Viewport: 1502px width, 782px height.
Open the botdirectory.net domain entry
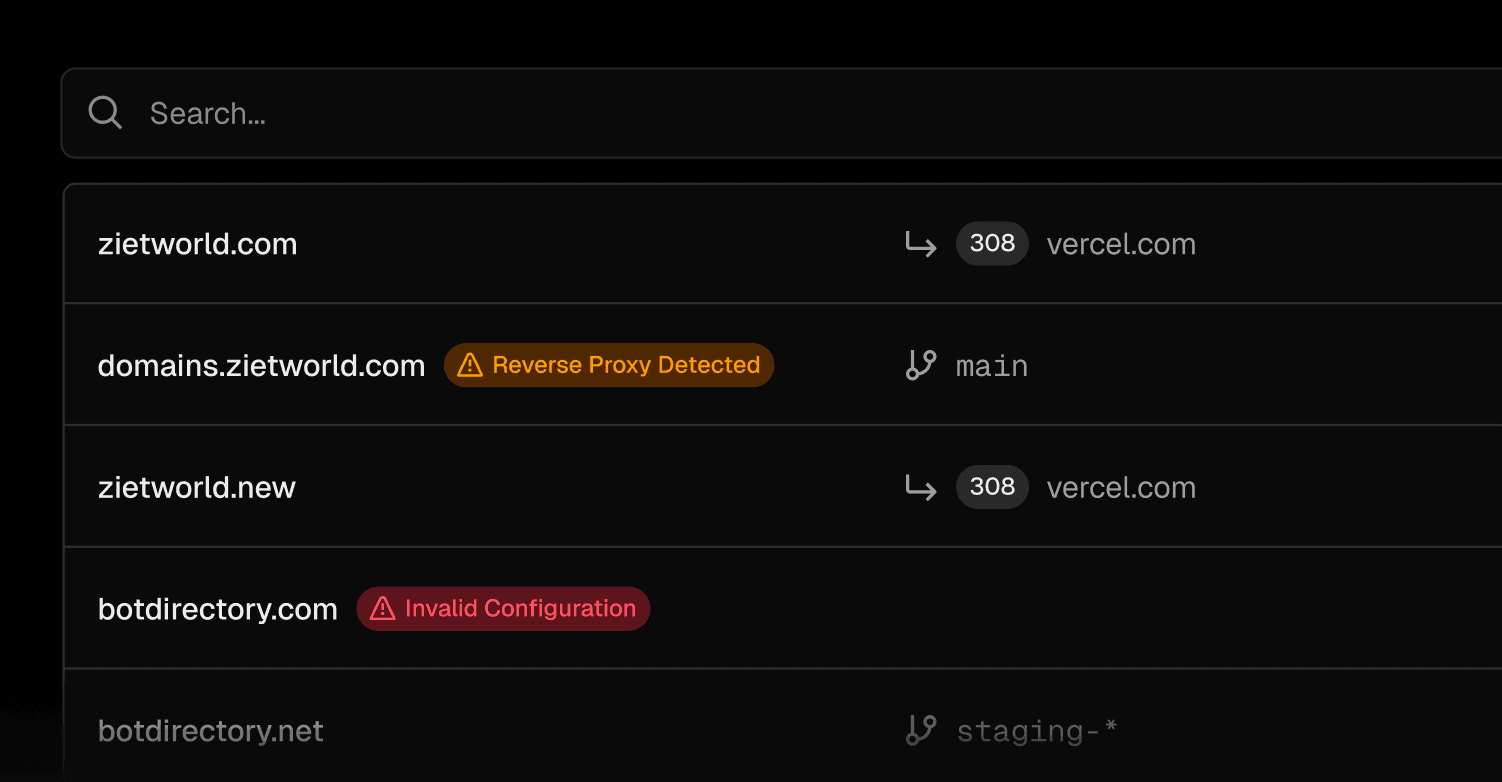coord(210,731)
